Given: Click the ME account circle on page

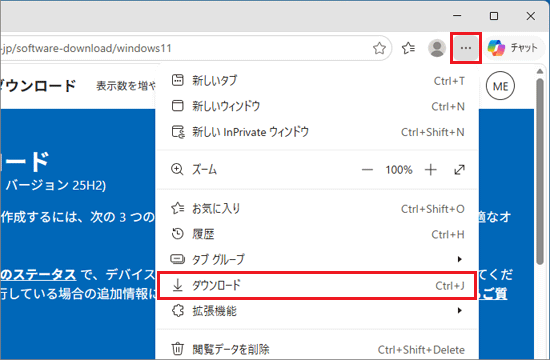Looking at the screenshot, I should [x=501, y=86].
